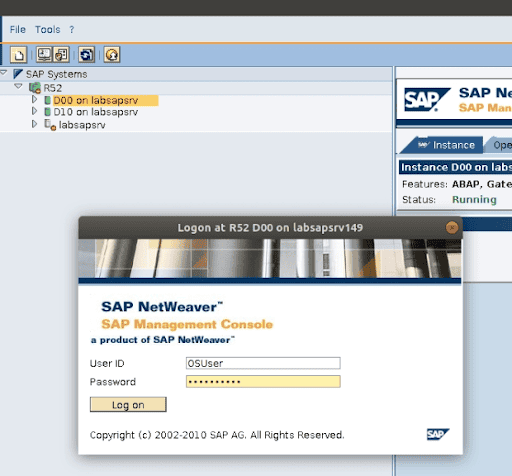Screen dimensions: 512x476
Task: Expand the labsapsrv host node
Action: pyautogui.click(x=34, y=124)
